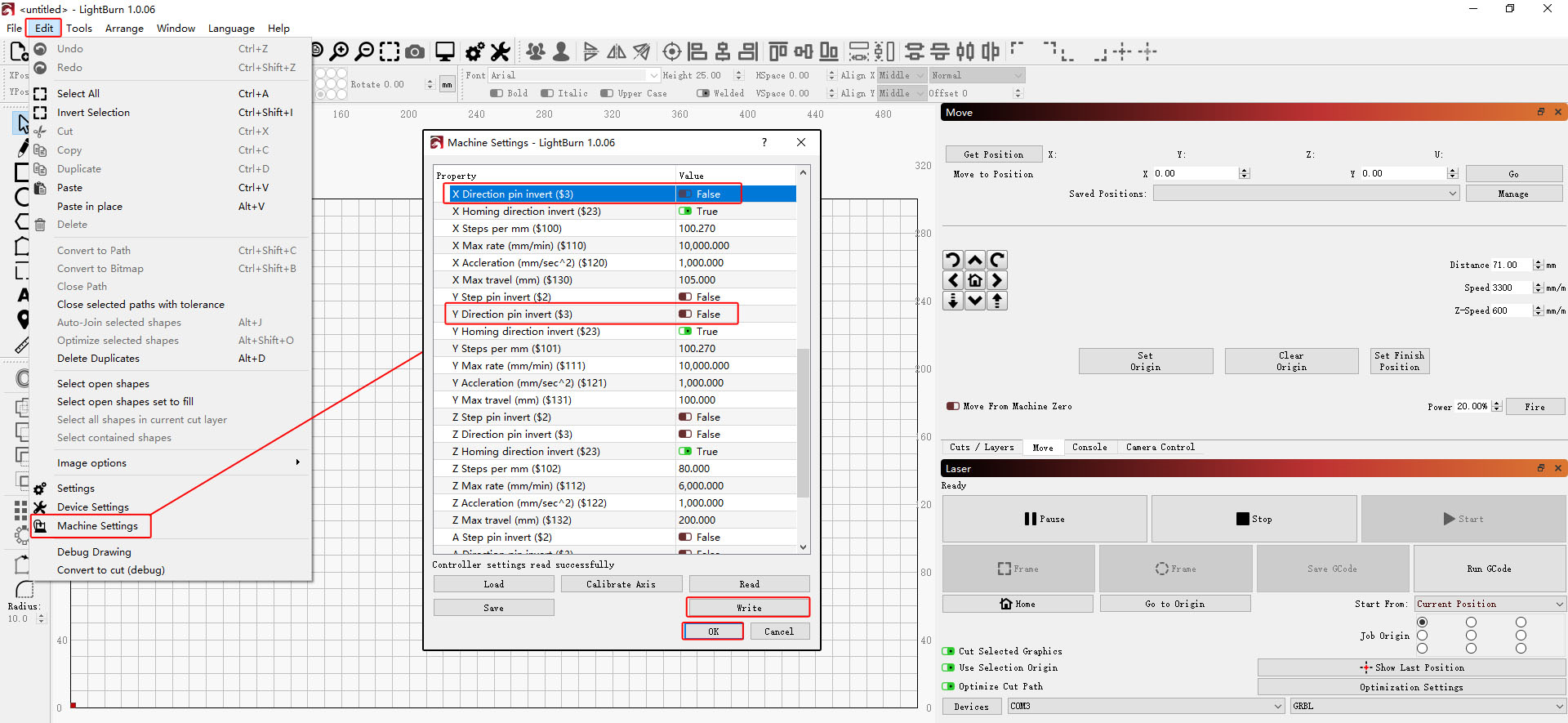Click the zoom in magnifier icon
This screenshot has width=1568, height=723.
[x=339, y=51]
